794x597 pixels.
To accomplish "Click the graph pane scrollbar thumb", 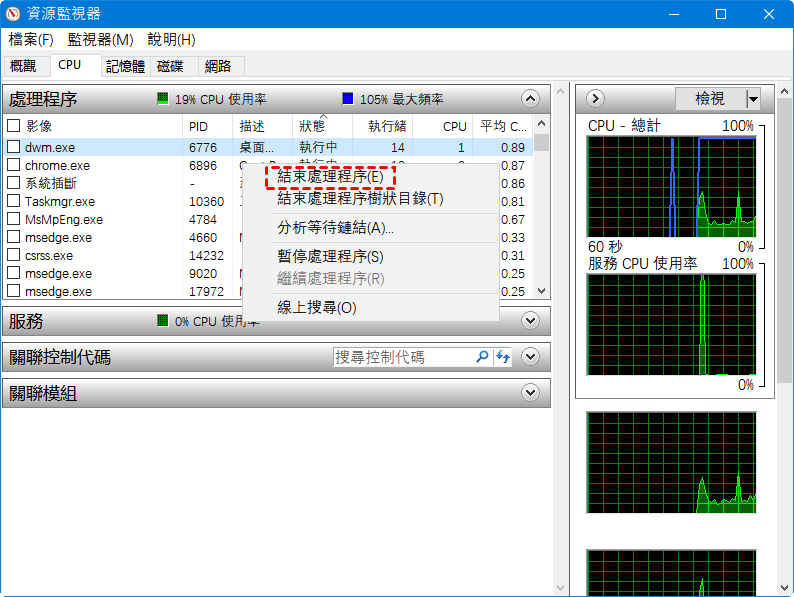I will 784,241.
